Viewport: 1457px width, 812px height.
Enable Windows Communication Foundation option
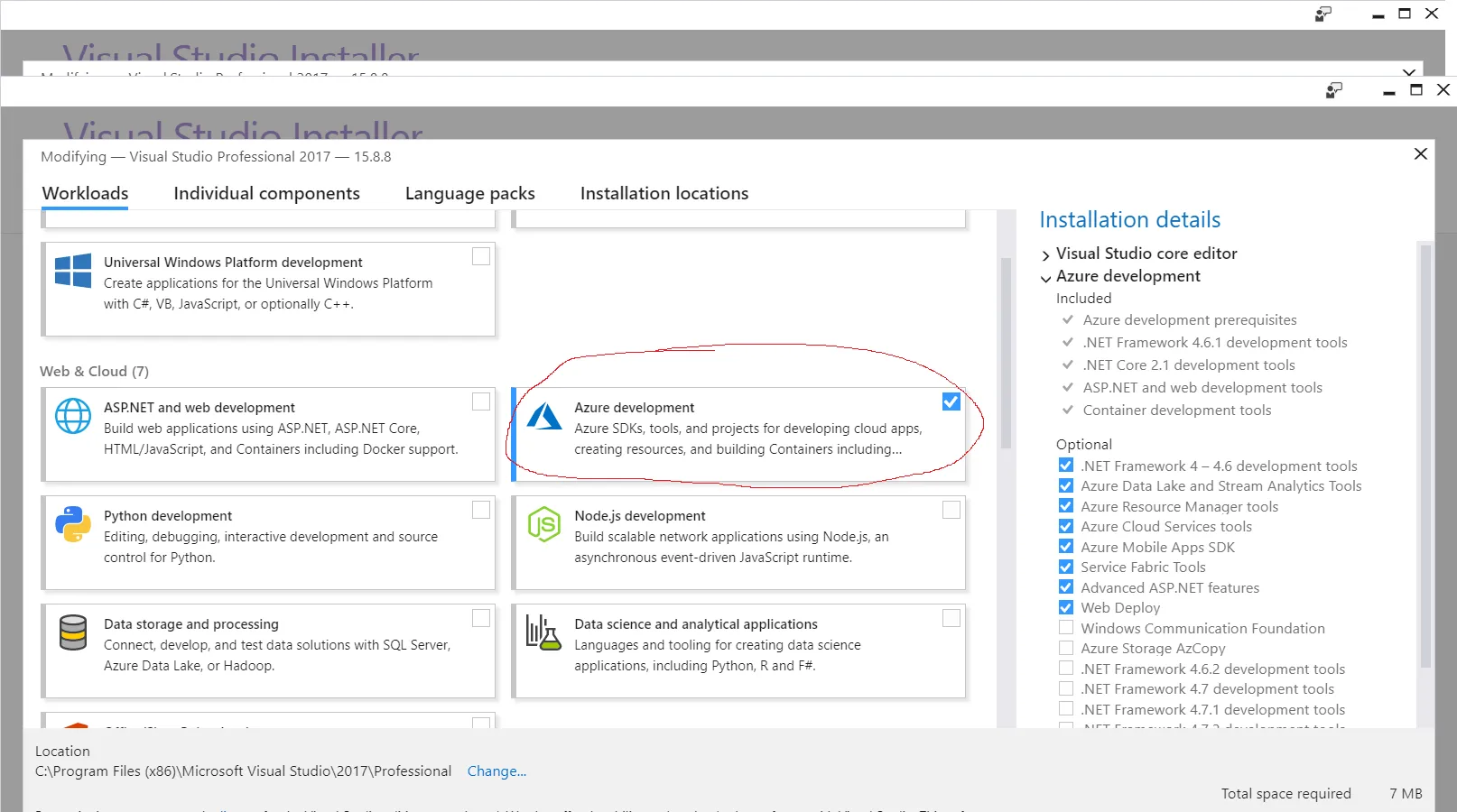click(x=1066, y=628)
